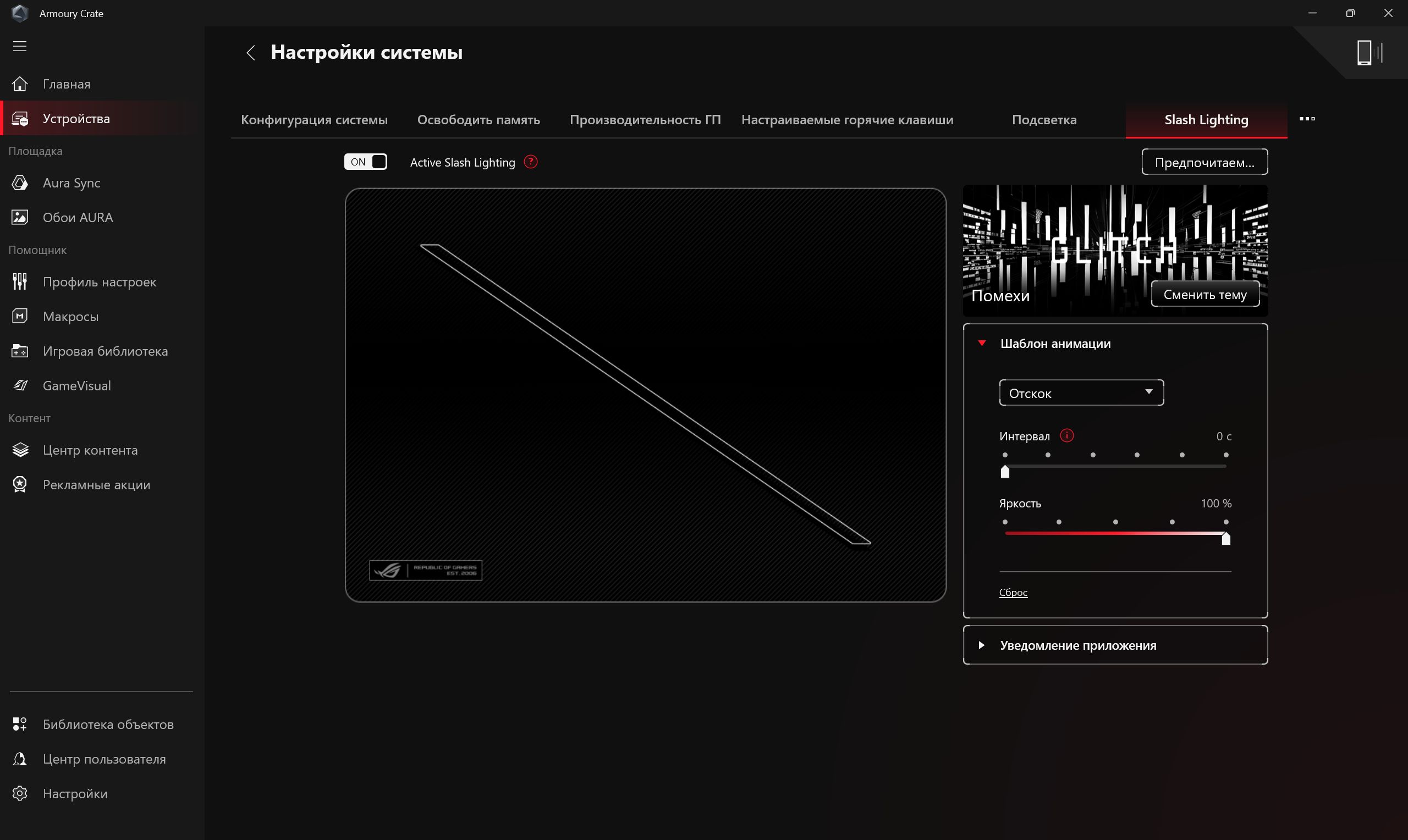Open Центр пользователя in the sidebar
The width and height of the screenshot is (1408, 840).
(102, 759)
